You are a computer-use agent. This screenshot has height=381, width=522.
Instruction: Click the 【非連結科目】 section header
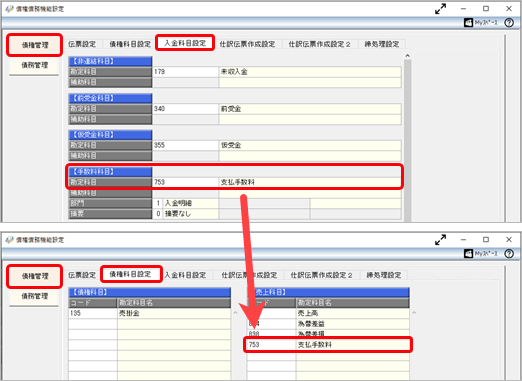110,61
